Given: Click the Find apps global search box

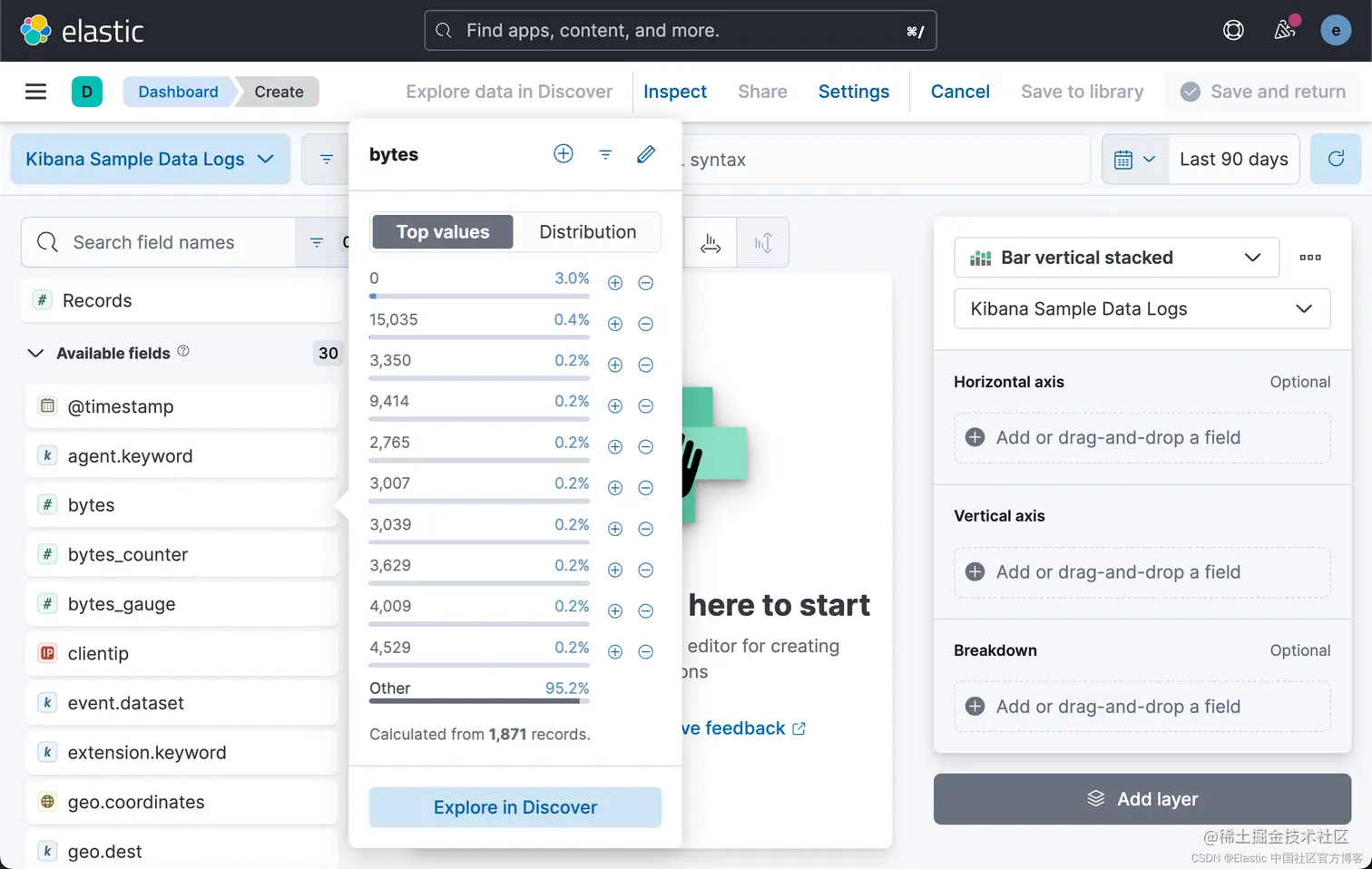Looking at the screenshot, I should [681, 31].
